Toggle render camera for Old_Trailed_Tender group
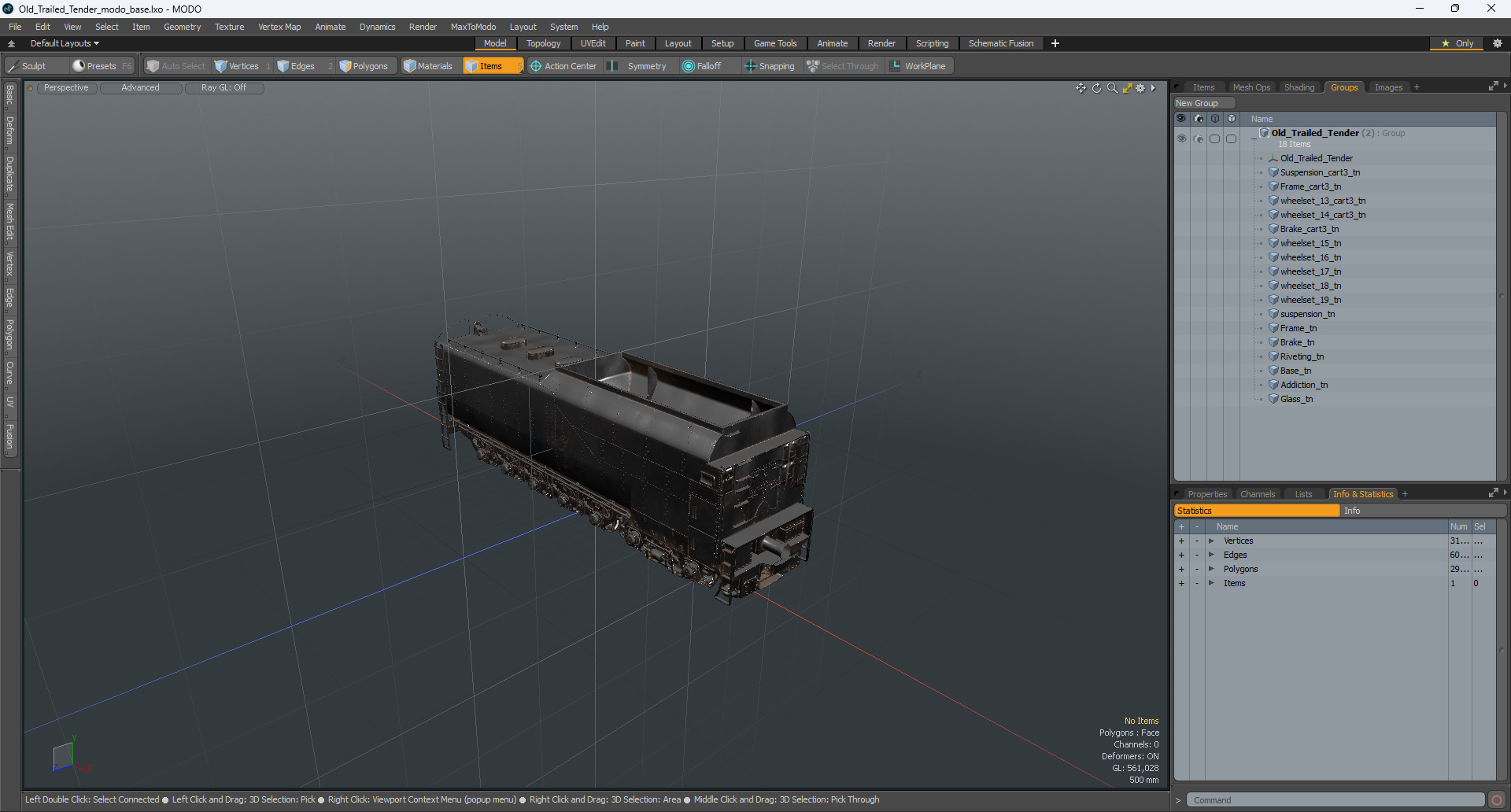This screenshot has height=812, width=1511. 1199,138
